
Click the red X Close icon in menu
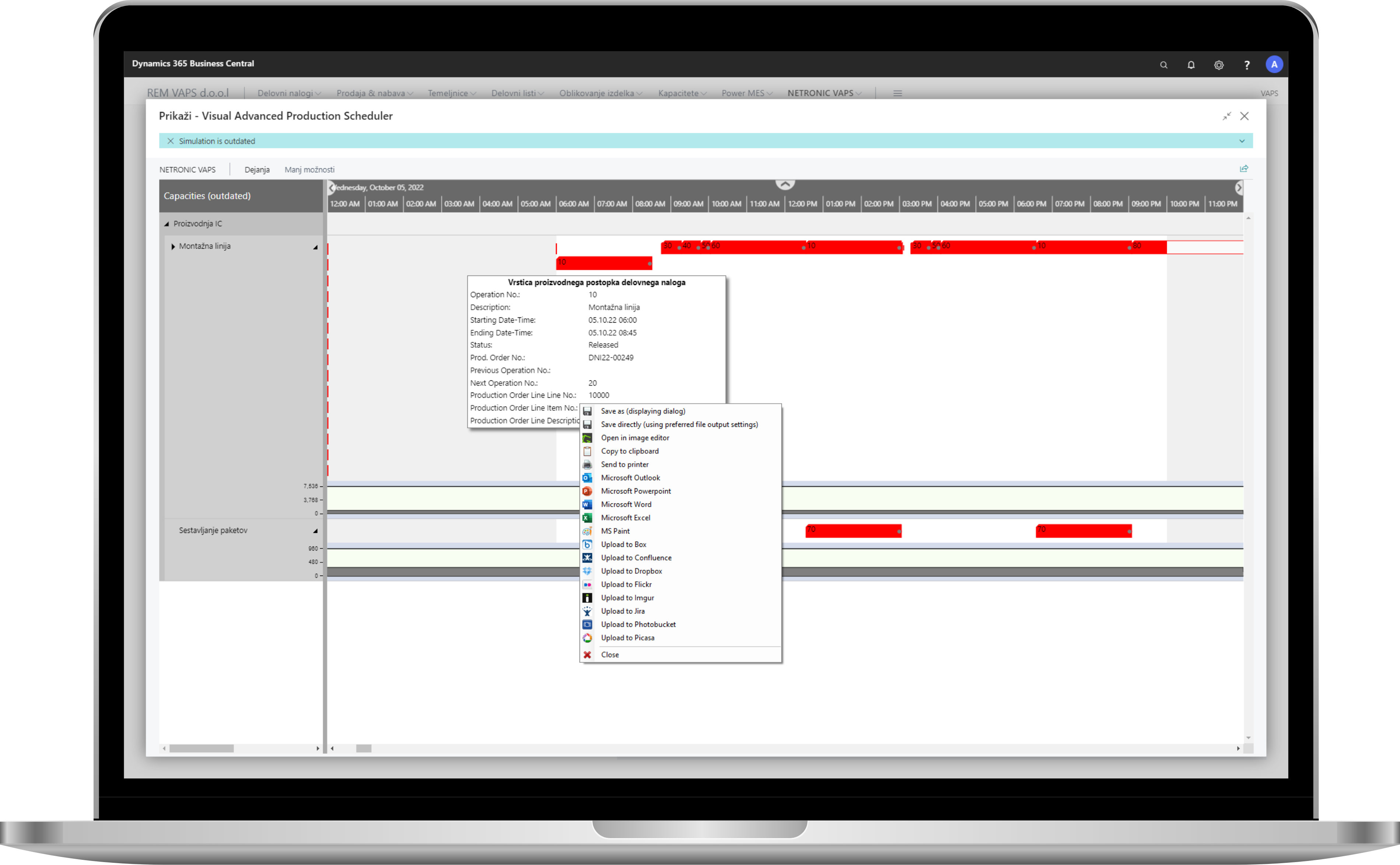(x=587, y=654)
